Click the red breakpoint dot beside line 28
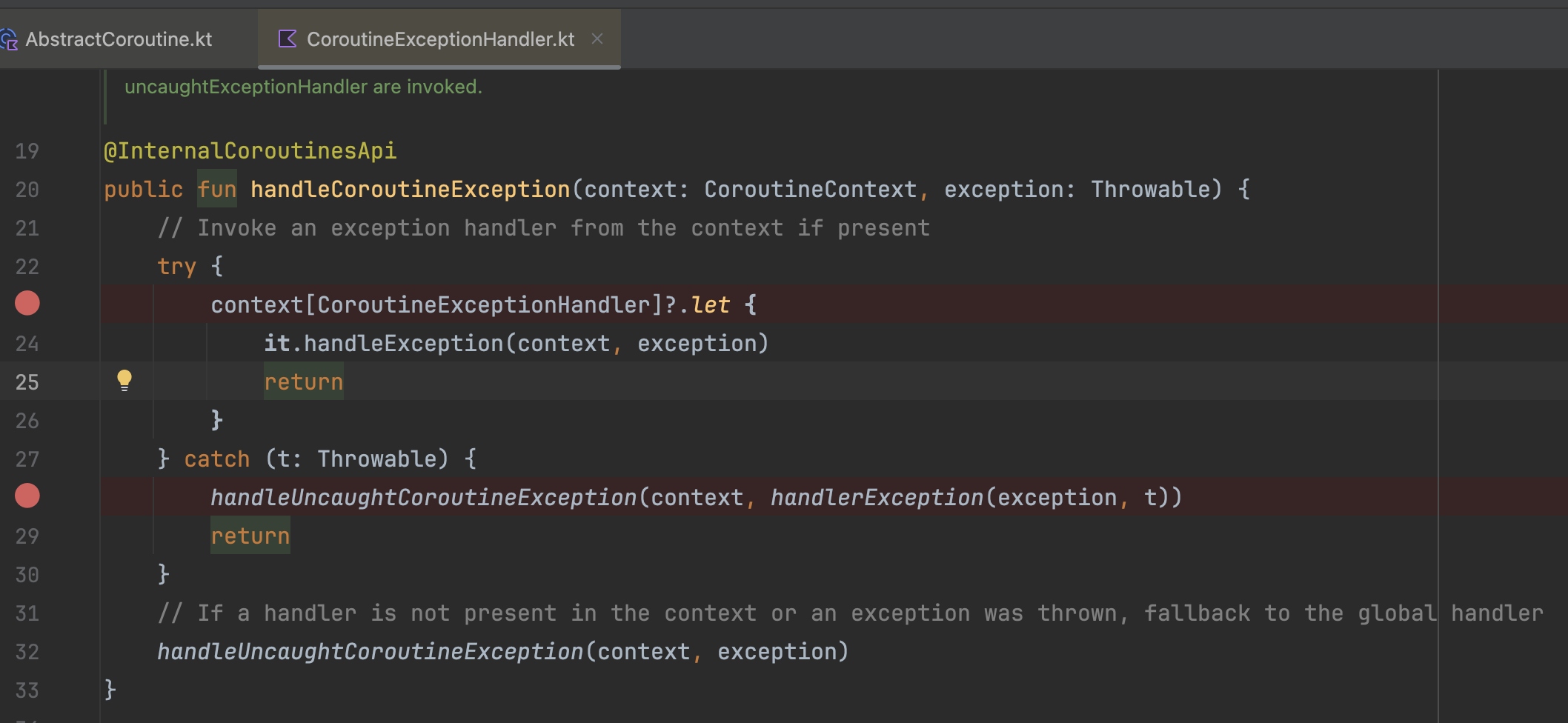1568x723 pixels. pyautogui.click(x=27, y=496)
